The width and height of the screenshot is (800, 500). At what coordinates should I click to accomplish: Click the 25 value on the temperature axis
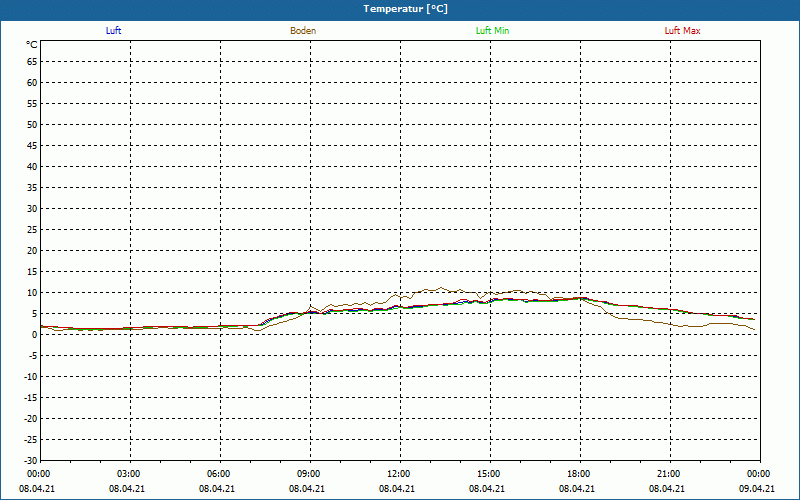(32, 230)
